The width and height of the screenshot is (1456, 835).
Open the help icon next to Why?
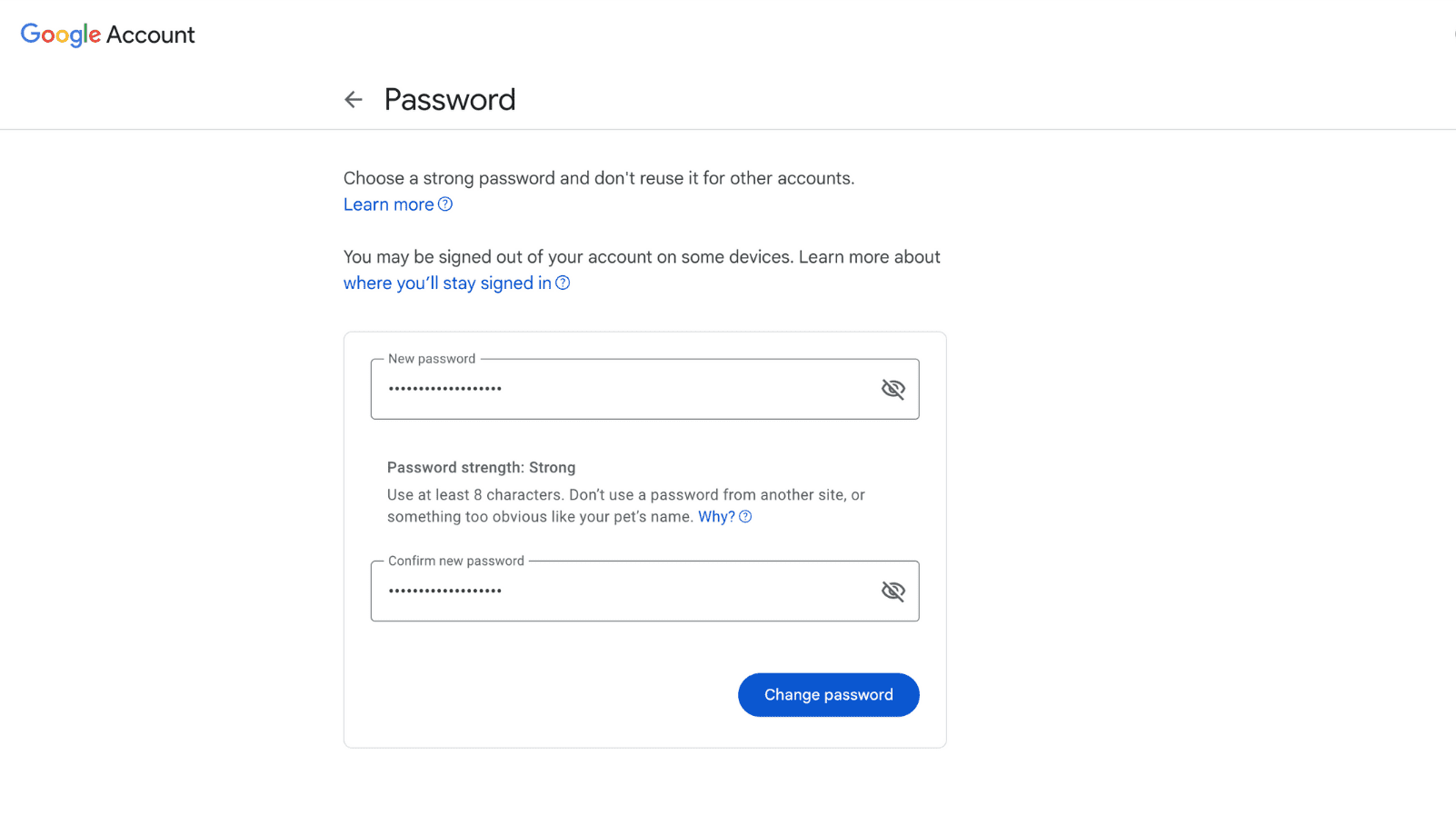(745, 516)
